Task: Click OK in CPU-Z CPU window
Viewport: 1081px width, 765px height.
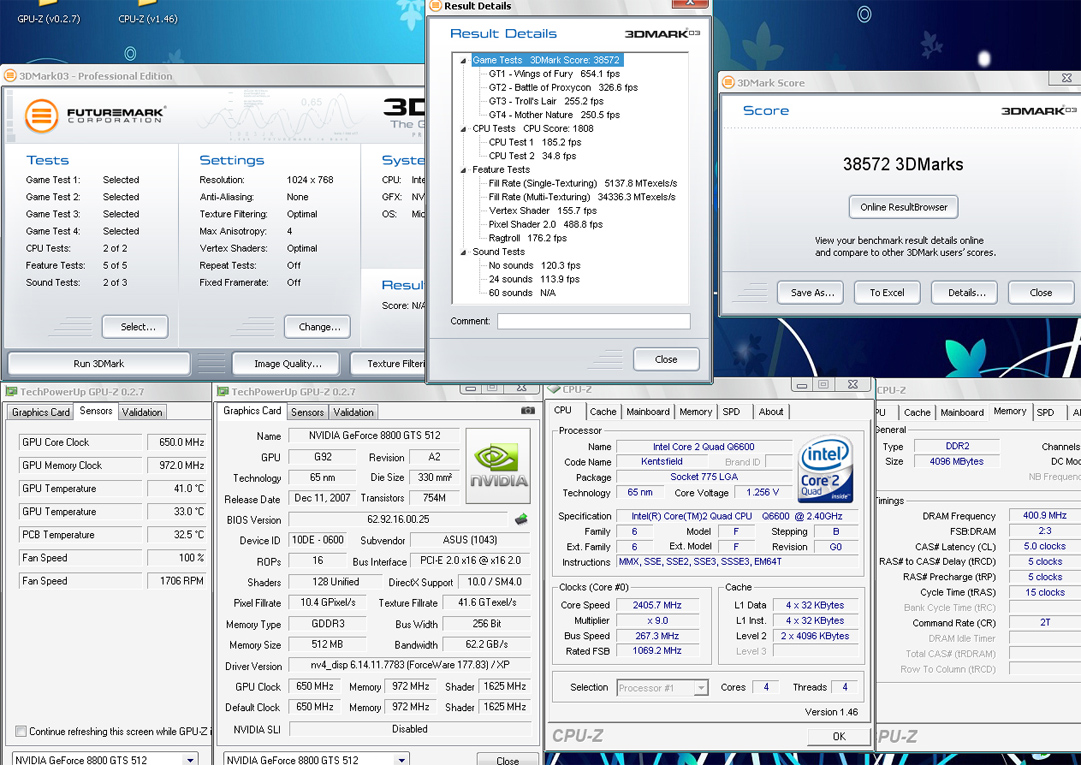Action: (x=838, y=736)
